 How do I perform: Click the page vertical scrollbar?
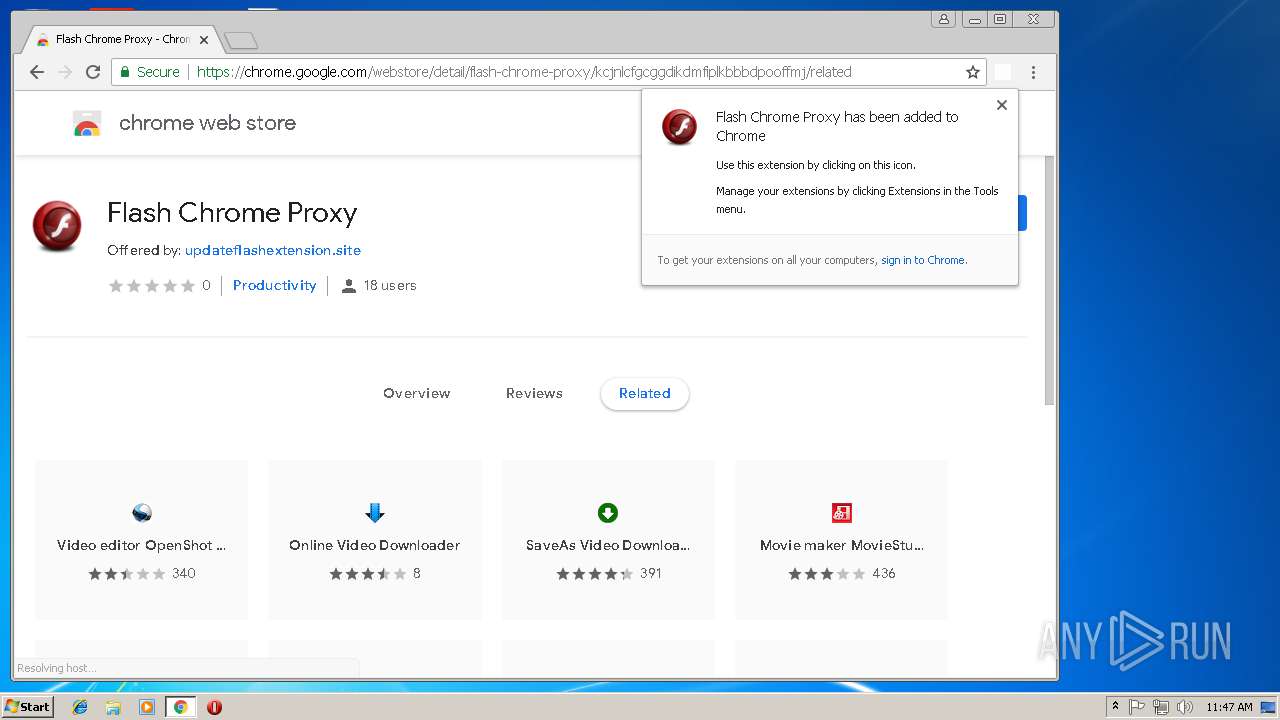(x=1049, y=280)
